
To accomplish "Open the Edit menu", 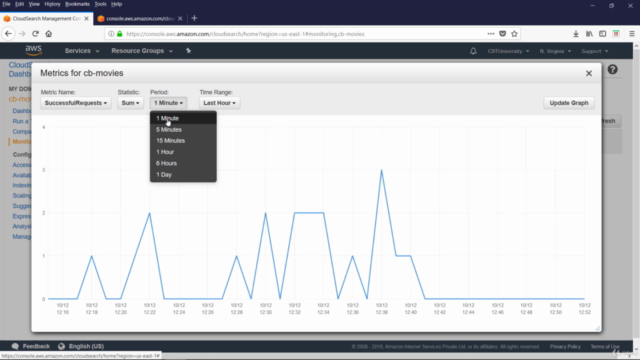I will [x=20, y=4].
